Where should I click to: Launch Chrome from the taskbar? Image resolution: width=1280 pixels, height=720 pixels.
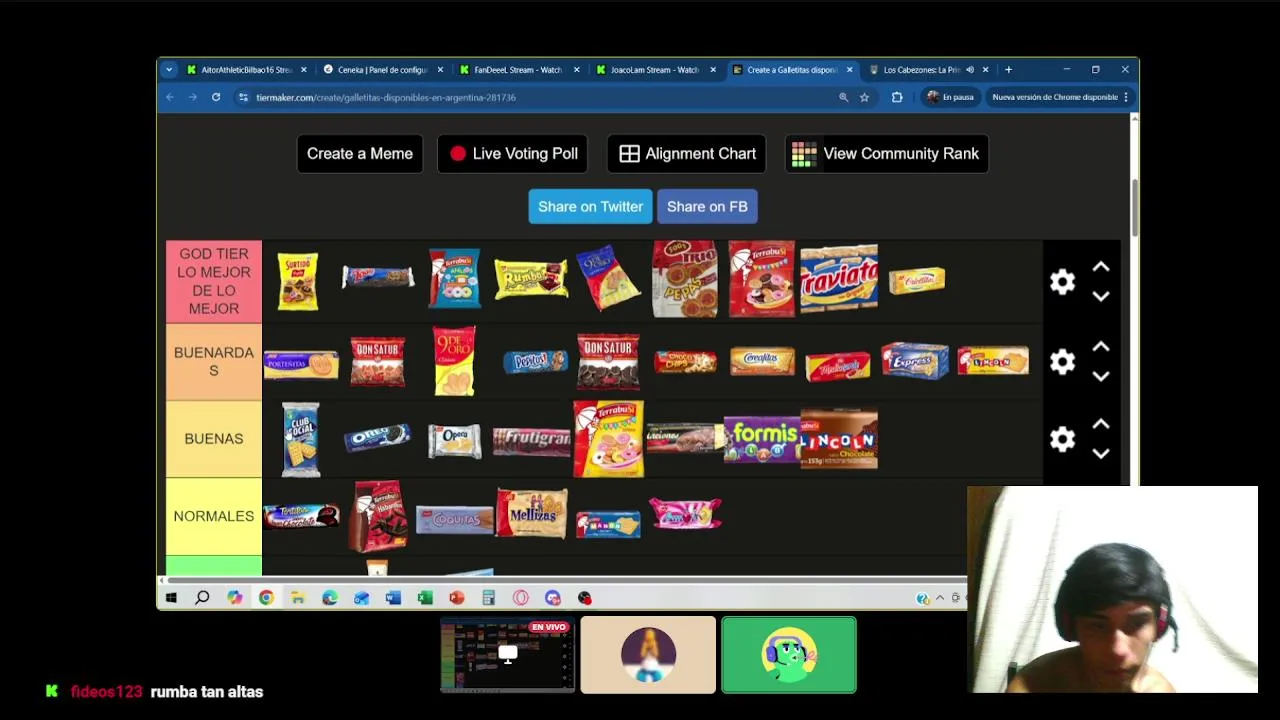pyautogui.click(x=266, y=598)
